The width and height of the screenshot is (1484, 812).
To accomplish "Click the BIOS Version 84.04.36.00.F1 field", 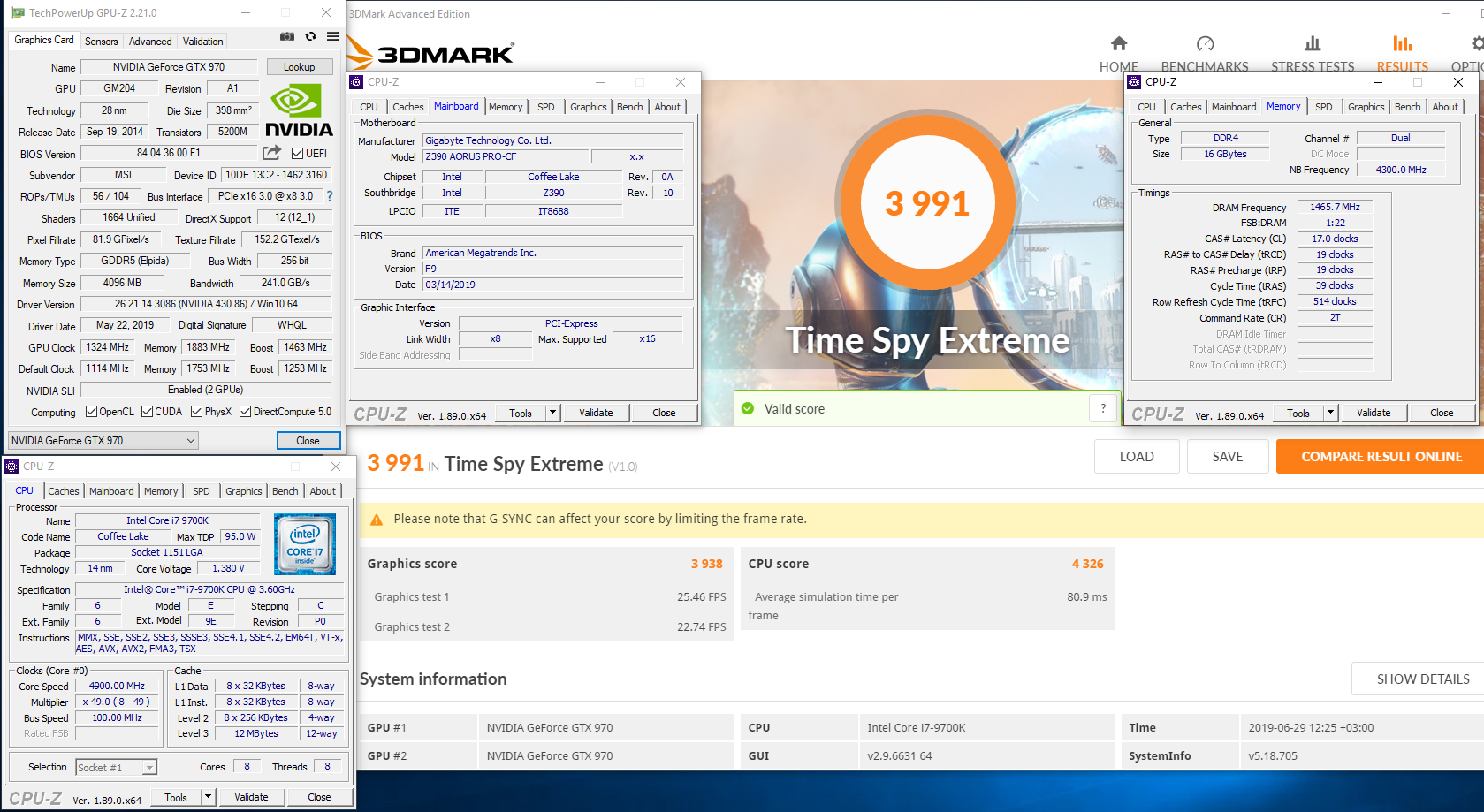I will (168, 153).
